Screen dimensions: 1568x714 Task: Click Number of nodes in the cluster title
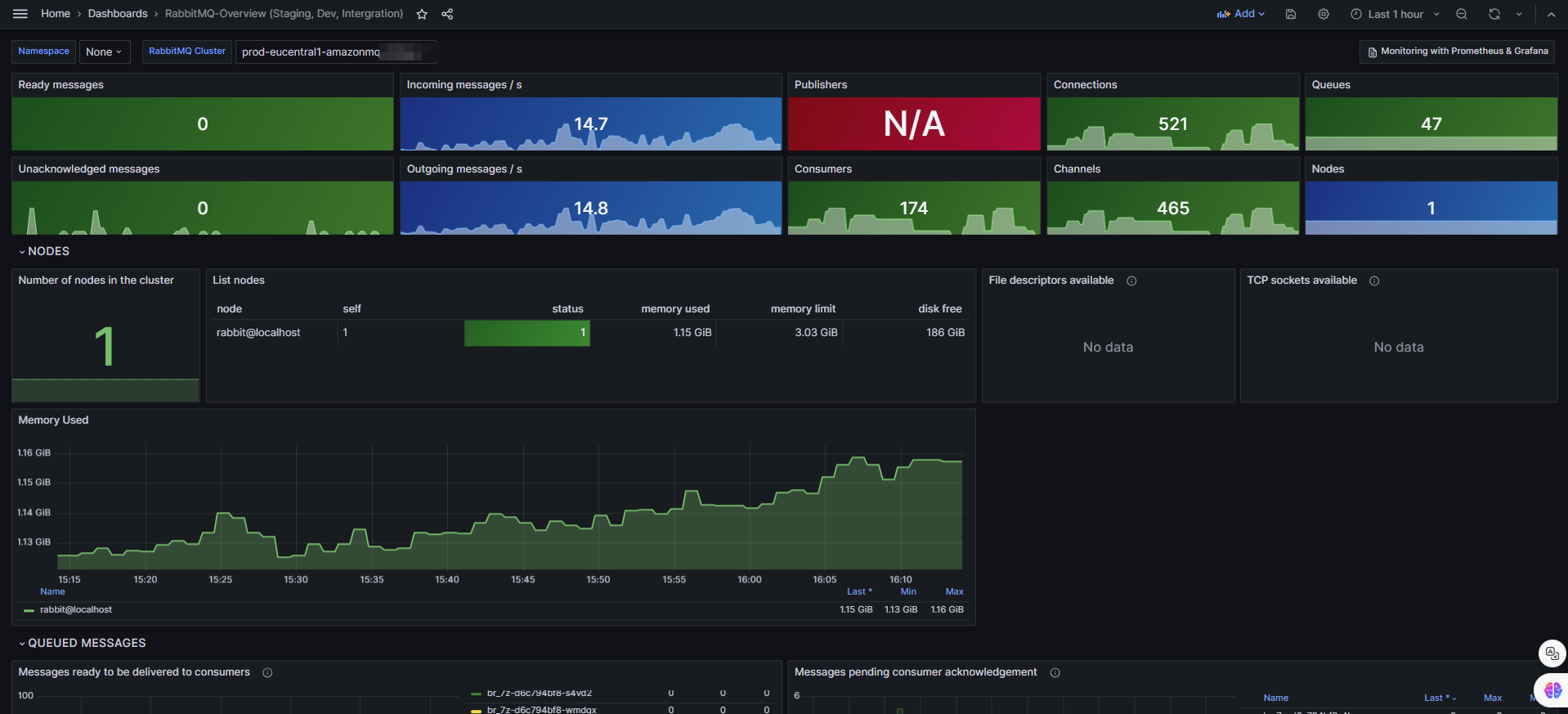click(x=96, y=281)
